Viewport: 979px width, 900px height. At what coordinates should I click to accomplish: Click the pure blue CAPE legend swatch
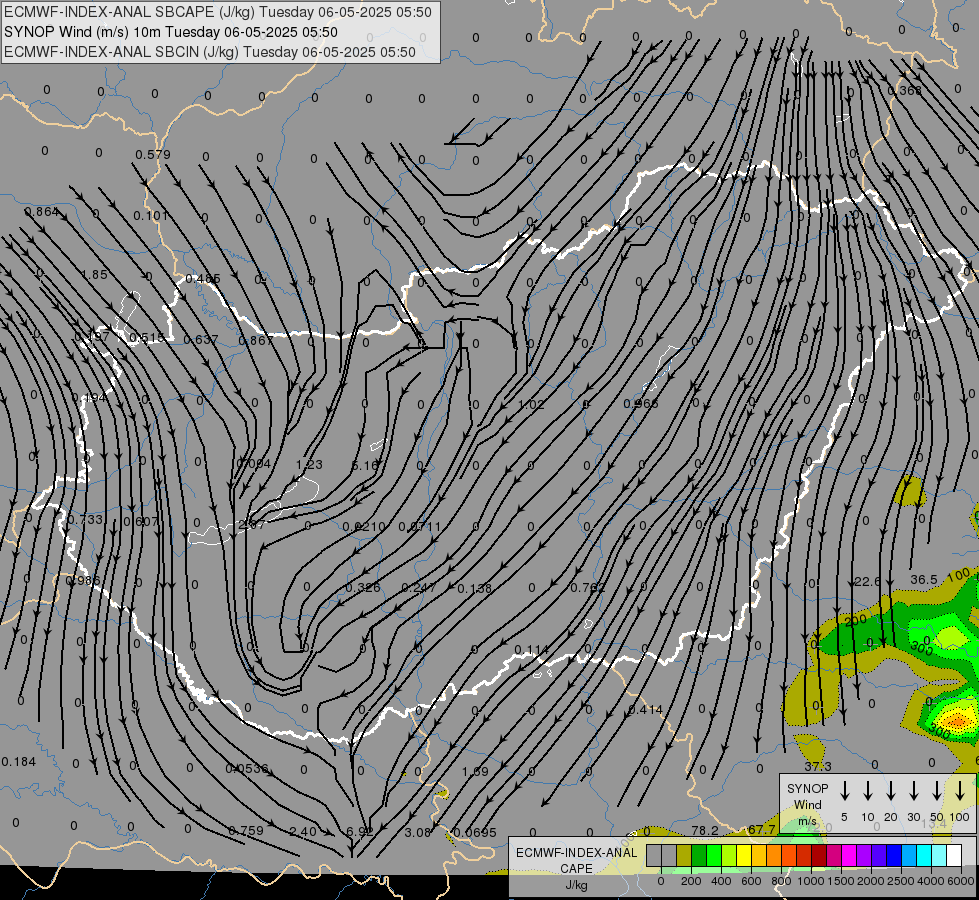pos(893,856)
